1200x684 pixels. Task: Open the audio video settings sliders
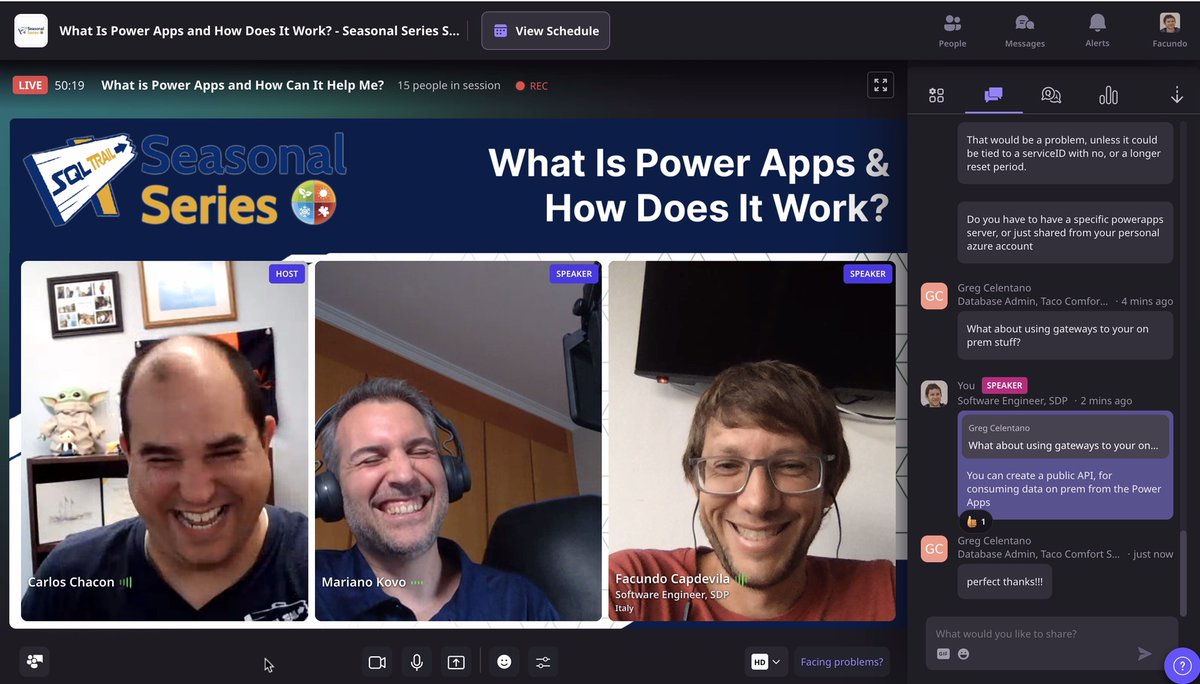543,662
